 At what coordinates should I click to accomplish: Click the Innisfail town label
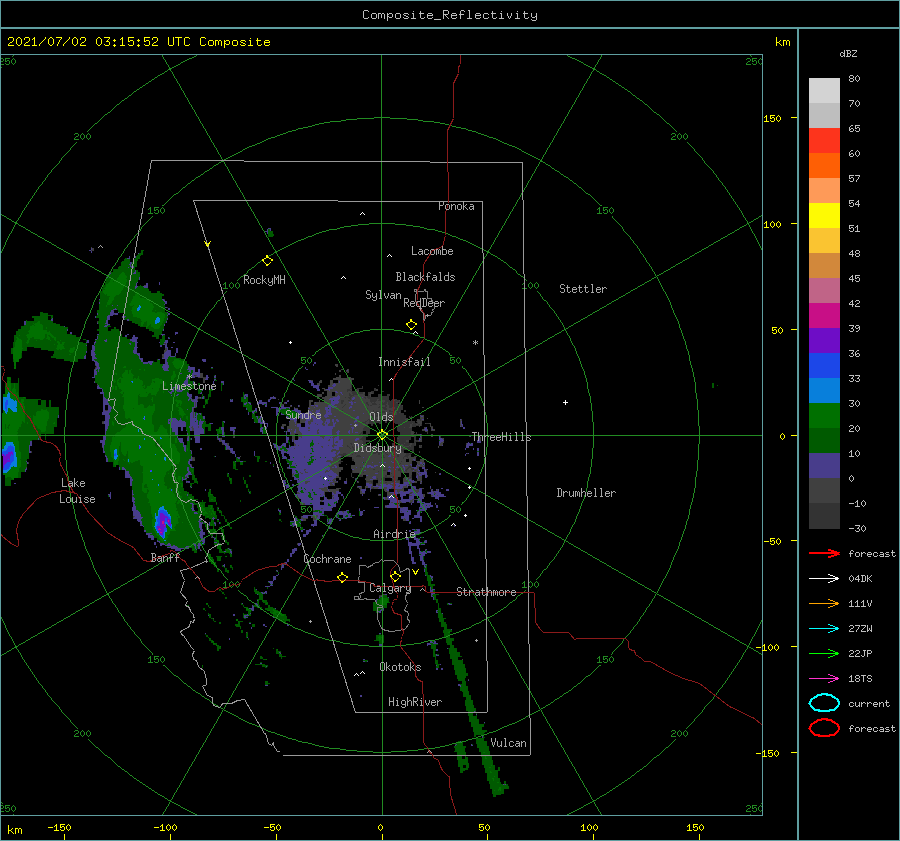(404, 362)
